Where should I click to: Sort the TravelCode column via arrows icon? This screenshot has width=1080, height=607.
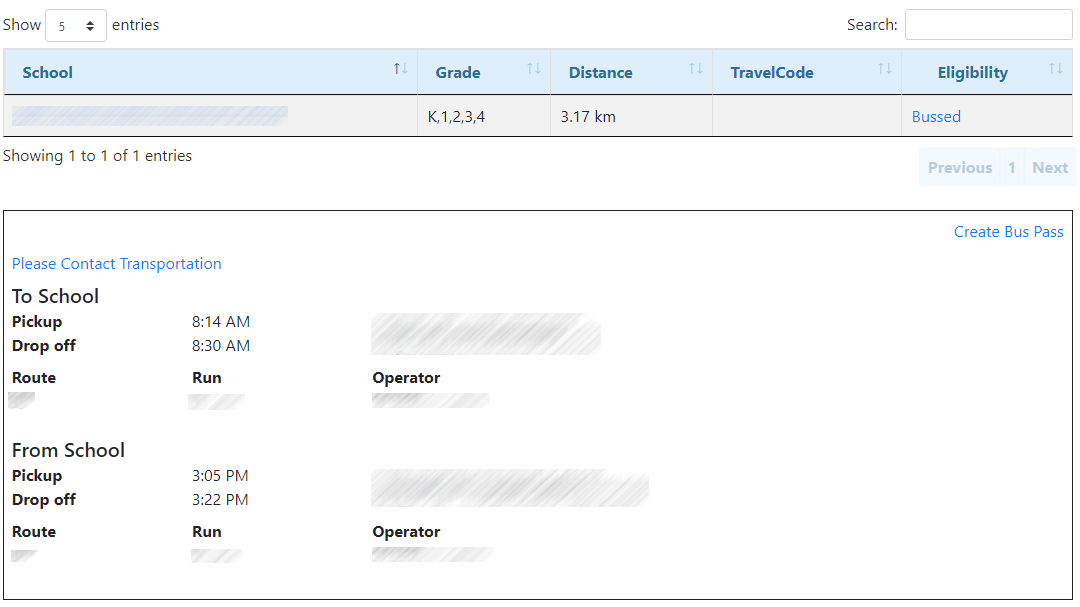click(884, 69)
